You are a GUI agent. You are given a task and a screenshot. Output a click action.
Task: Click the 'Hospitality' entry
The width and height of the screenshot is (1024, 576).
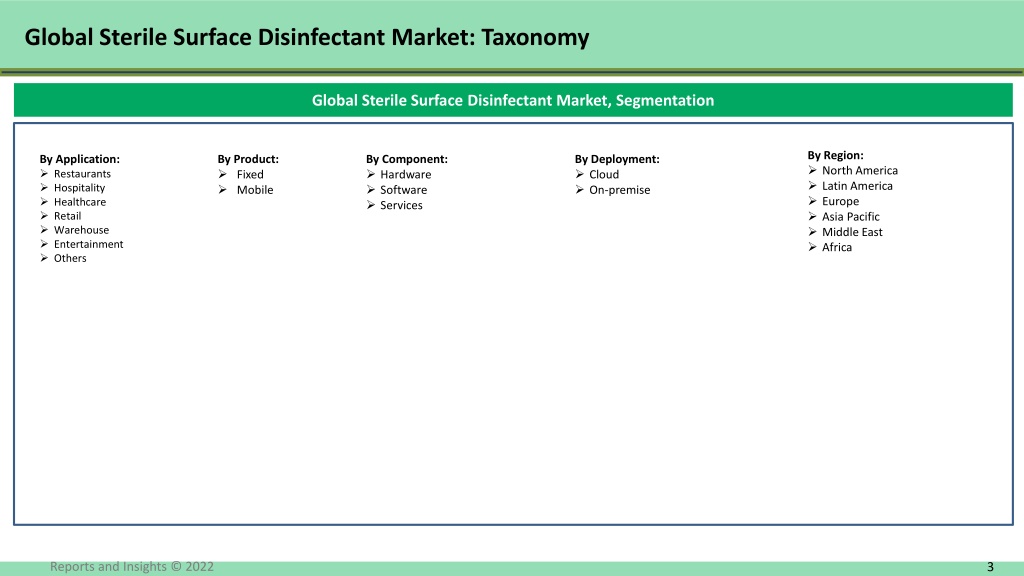coord(79,188)
